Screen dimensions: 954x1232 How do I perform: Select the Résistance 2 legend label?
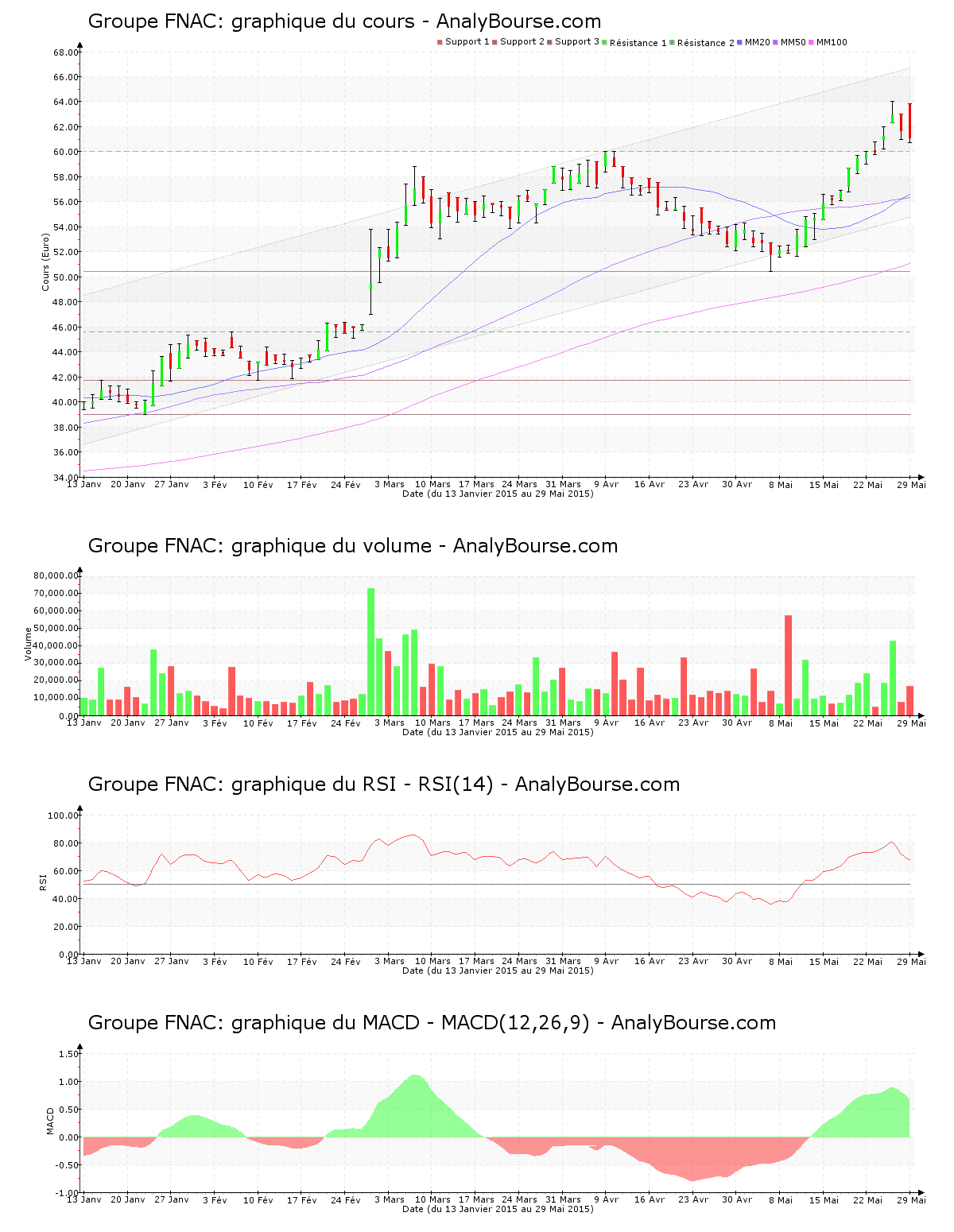[x=706, y=43]
